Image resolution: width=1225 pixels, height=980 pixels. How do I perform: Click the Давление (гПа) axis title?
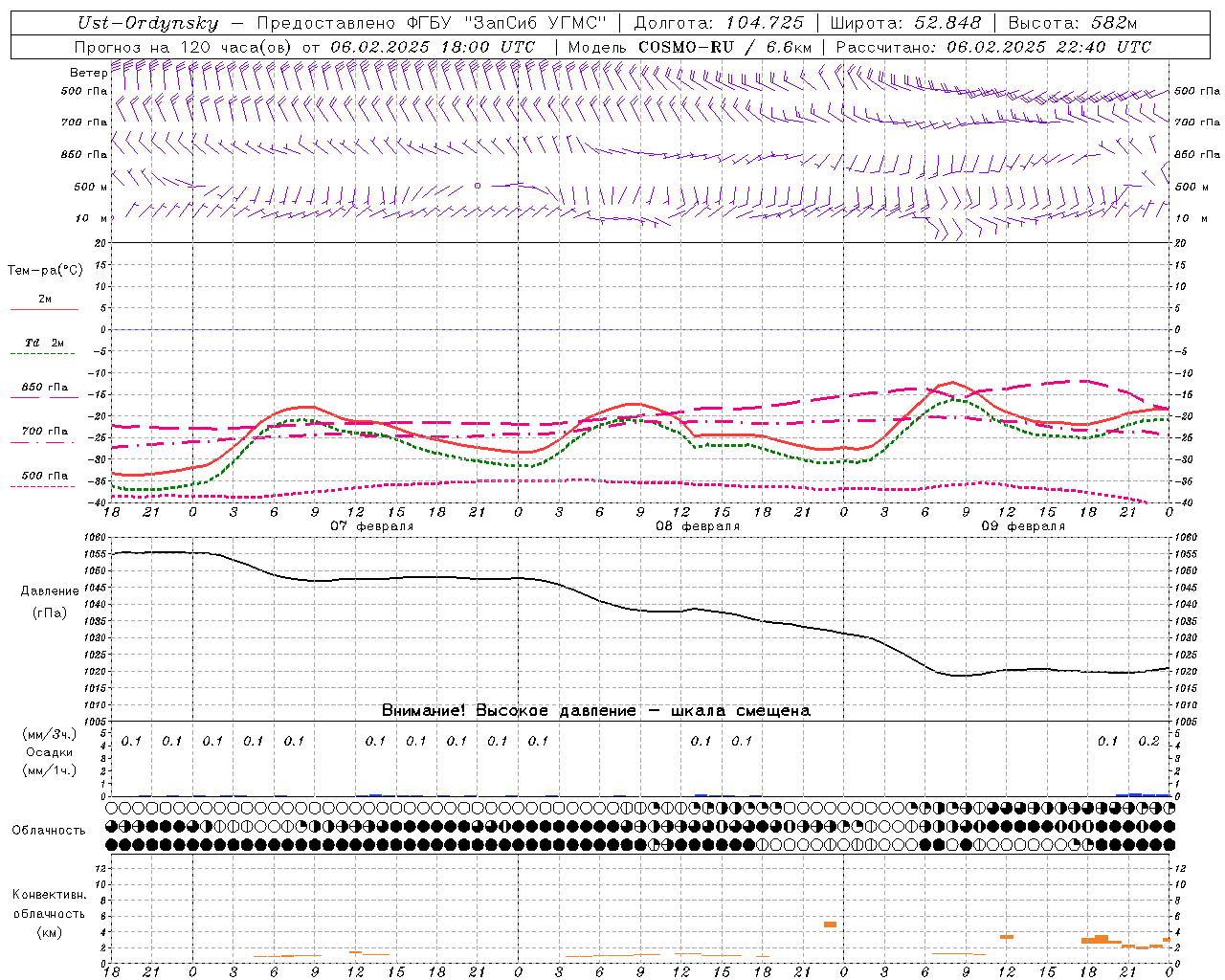[x=50, y=602]
